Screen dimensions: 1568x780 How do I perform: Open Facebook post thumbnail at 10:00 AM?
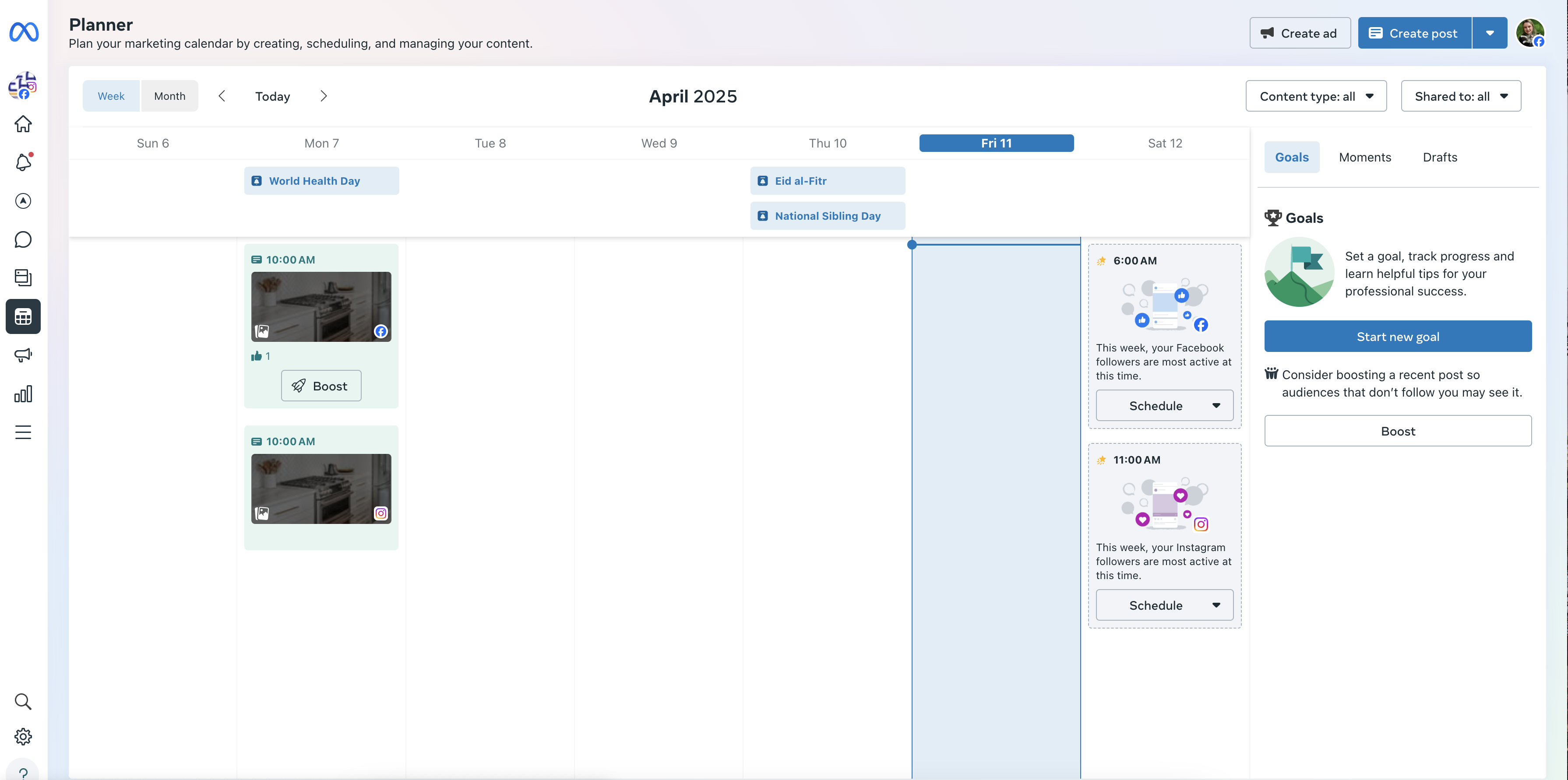[321, 307]
